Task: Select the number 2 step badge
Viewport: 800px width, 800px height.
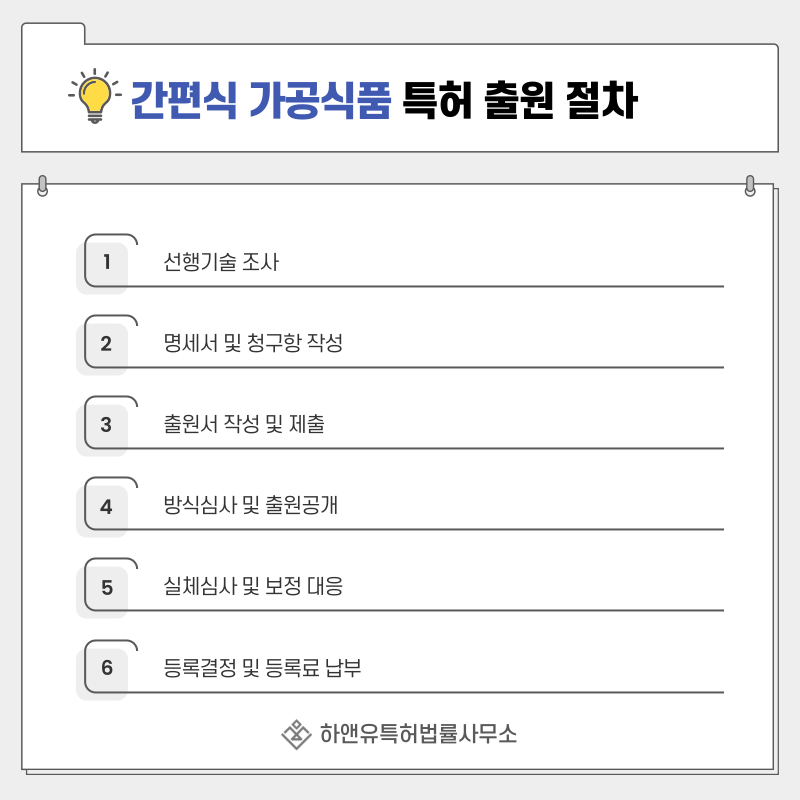Action: 106,345
